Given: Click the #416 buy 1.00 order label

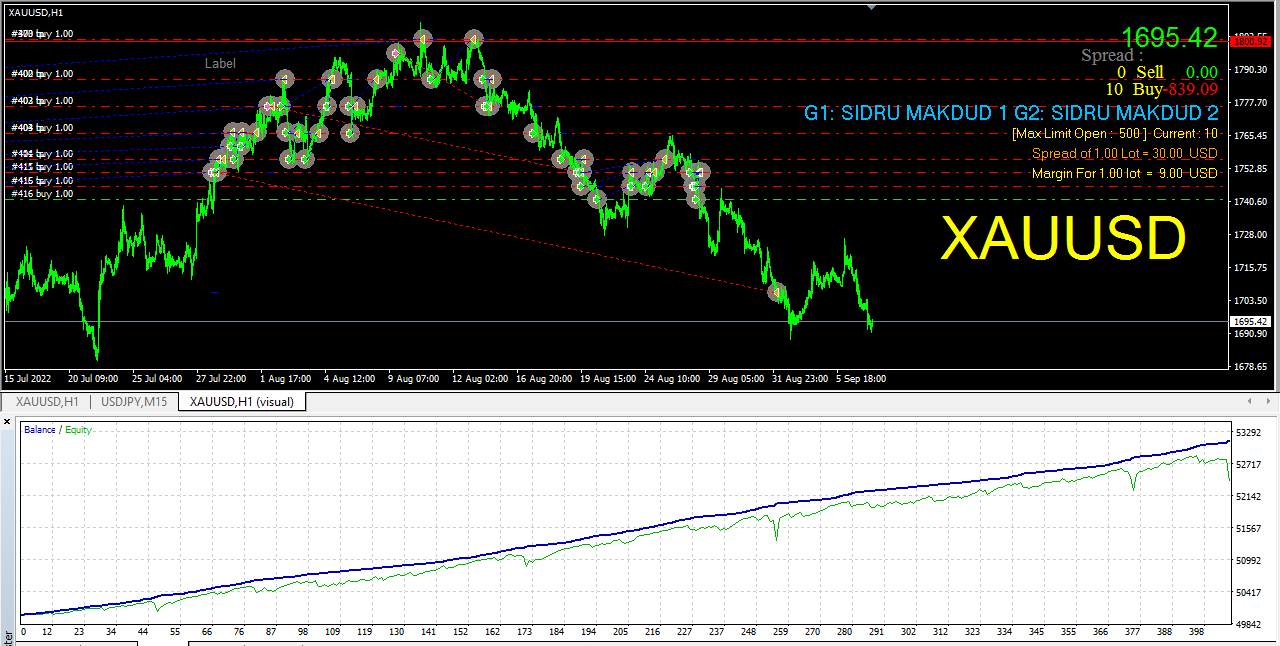Looking at the screenshot, I should pyautogui.click(x=42, y=194).
